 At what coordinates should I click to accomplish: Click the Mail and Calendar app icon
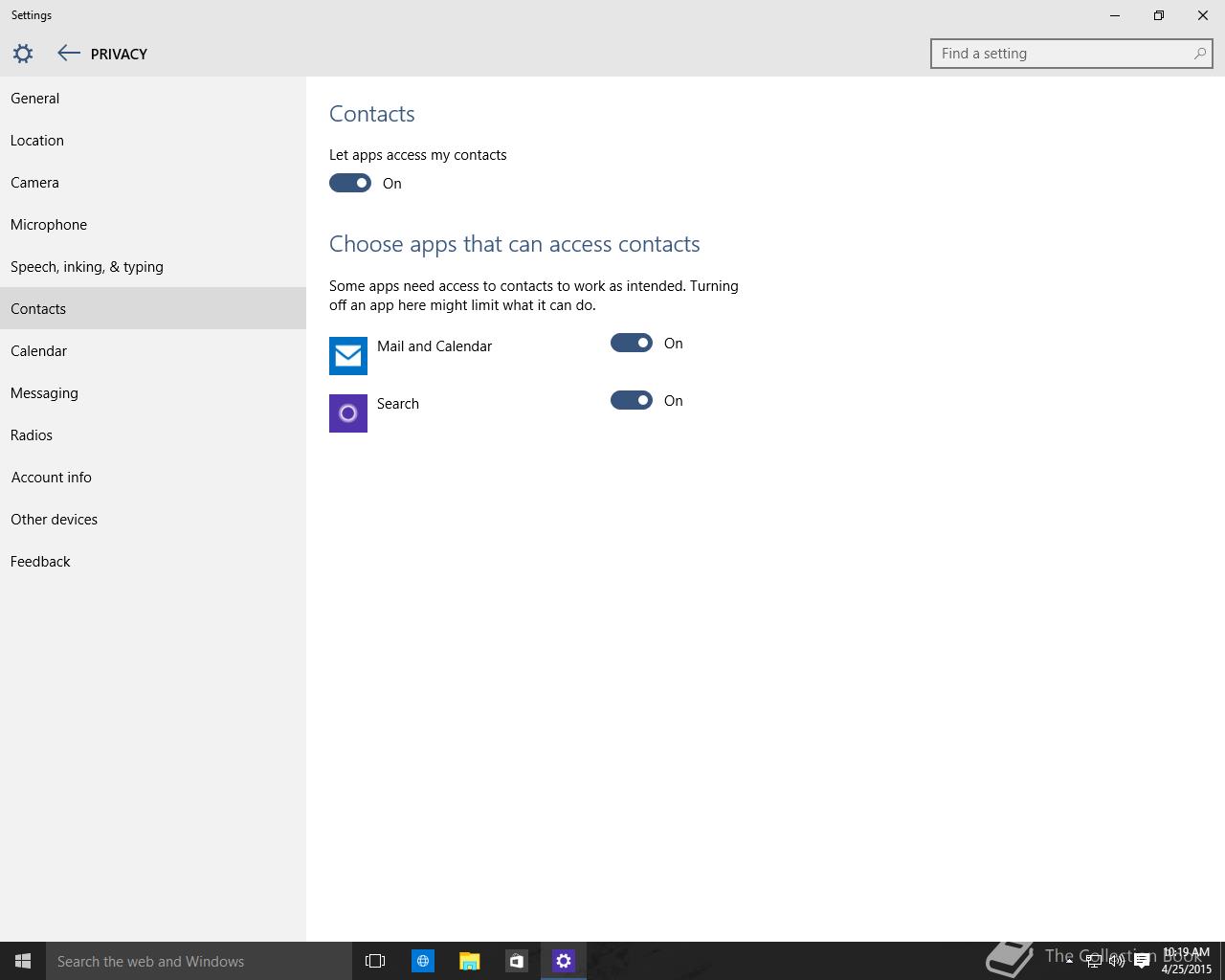[348, 356]
